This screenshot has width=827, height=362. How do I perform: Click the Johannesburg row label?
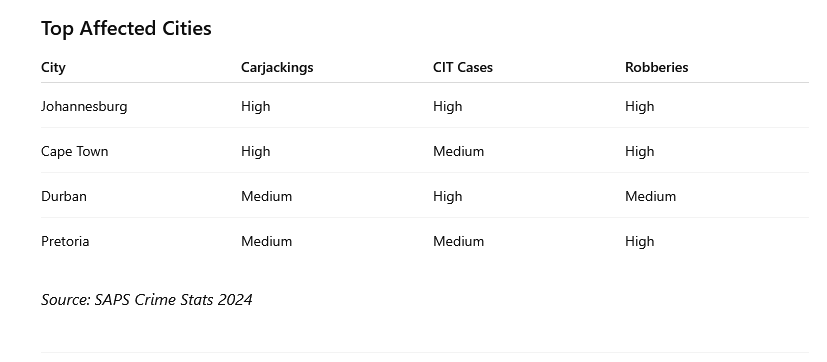[x=84, y=107]
